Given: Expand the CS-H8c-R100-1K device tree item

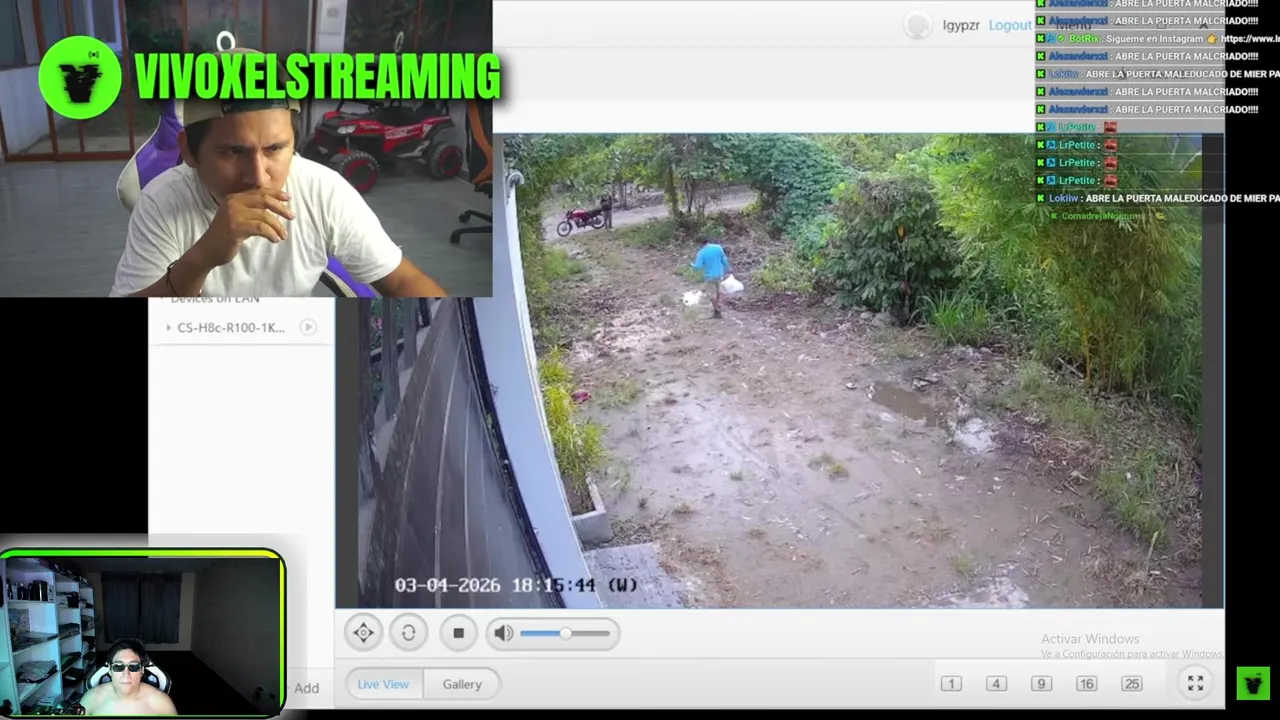Looking at the screenshot, I should tap(168, 328).
